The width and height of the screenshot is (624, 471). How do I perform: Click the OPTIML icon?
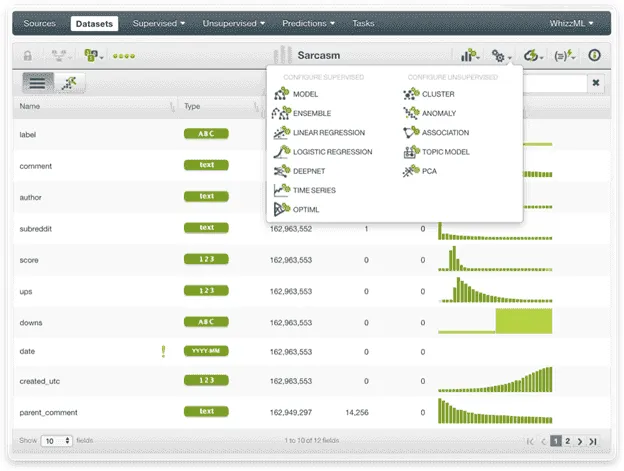[282, 209]
